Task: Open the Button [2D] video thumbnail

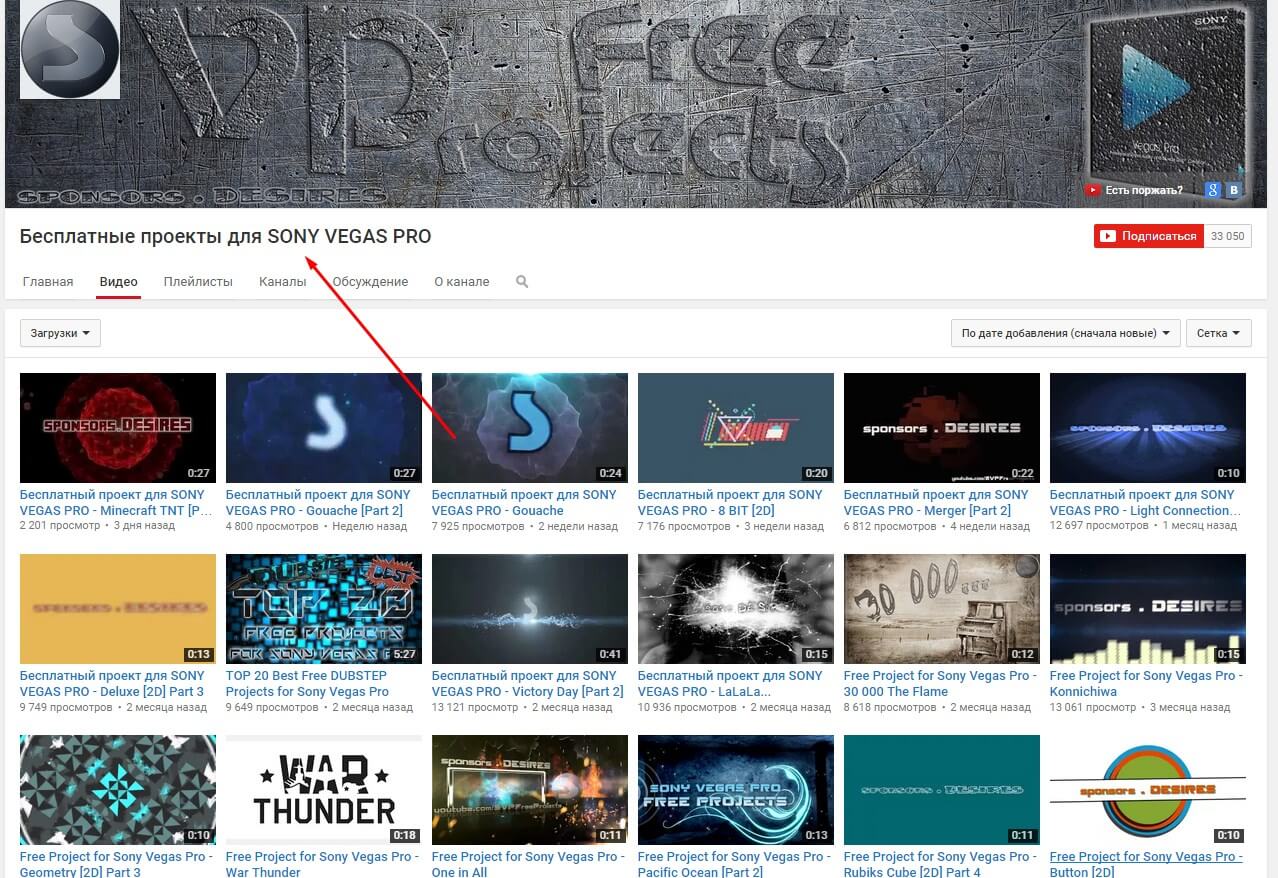Action: [x=1148, y=790]
